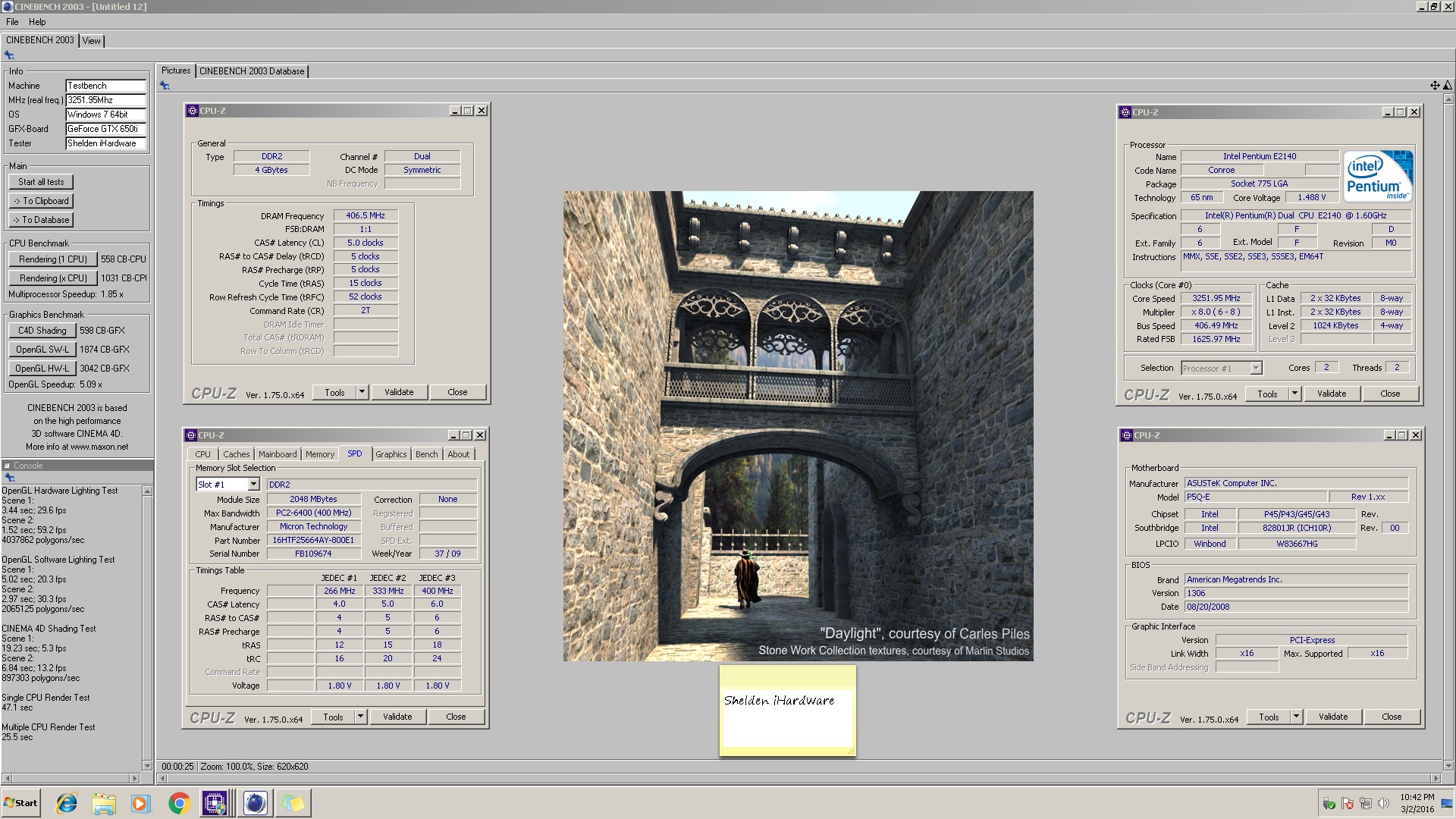Click the Shelden iHardware sticky note
Viewport: 1456px width, 819px height.
[x=787, y=711]
